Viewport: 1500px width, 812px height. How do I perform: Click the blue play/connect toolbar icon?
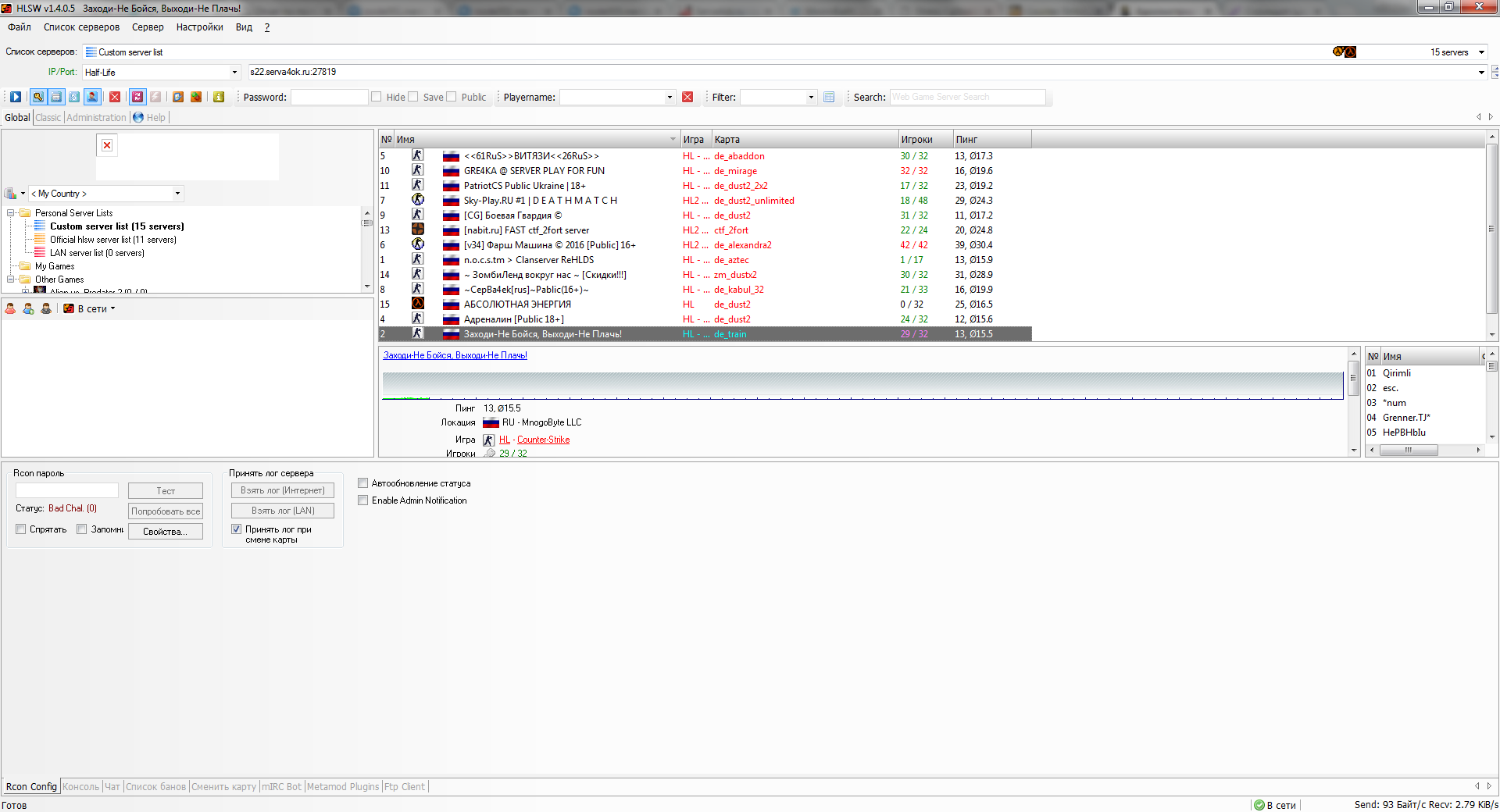(x=16, y=97)
